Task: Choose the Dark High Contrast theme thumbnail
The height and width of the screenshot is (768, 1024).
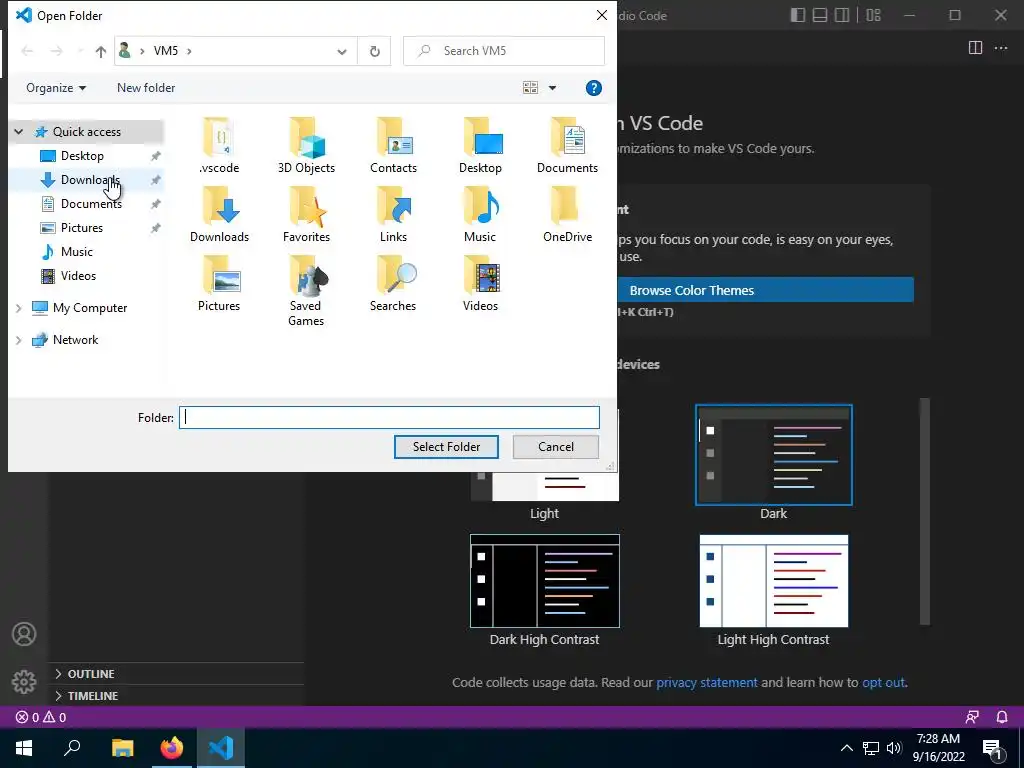Action: point(545,581)
